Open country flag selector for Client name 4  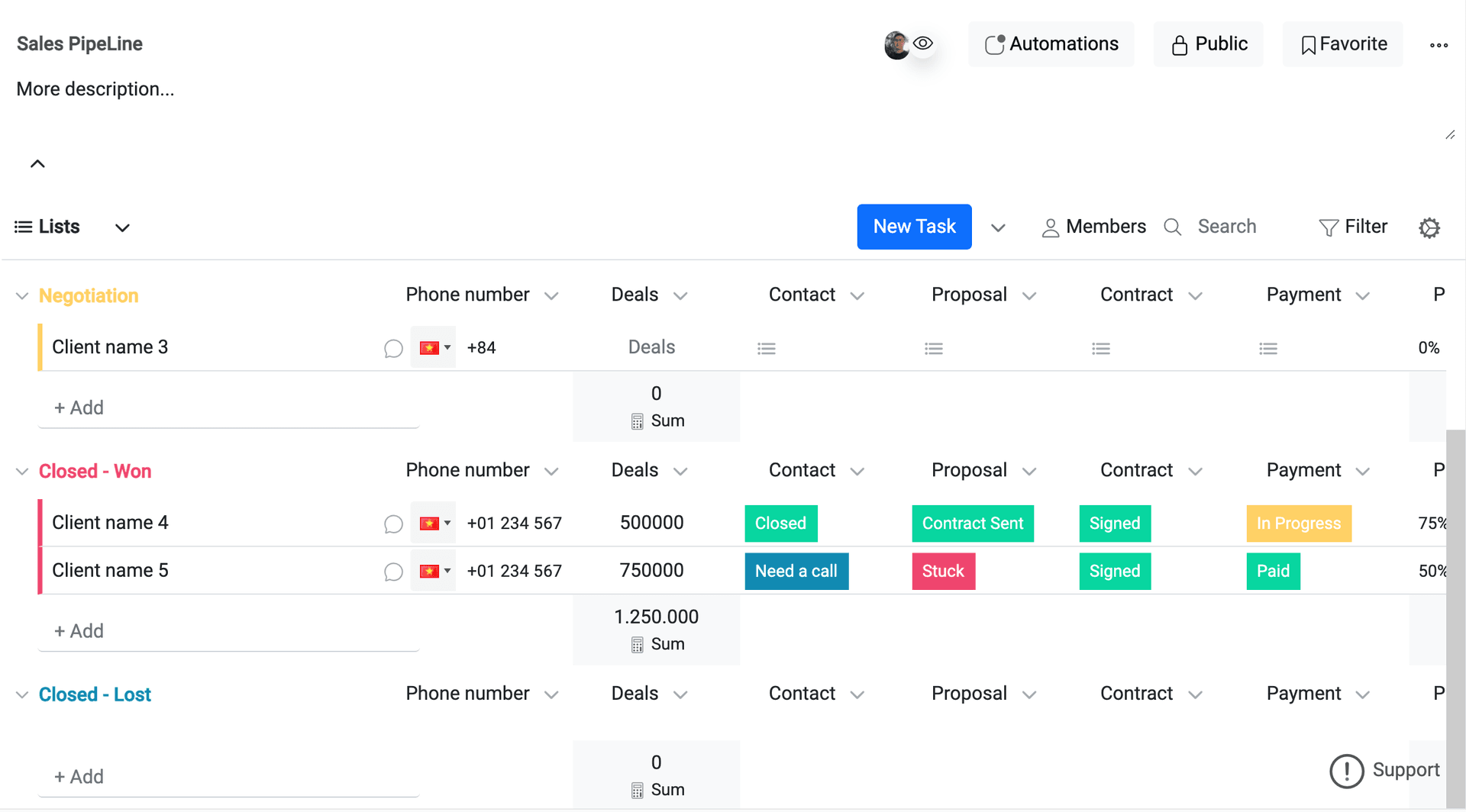(x=433, y=523)
